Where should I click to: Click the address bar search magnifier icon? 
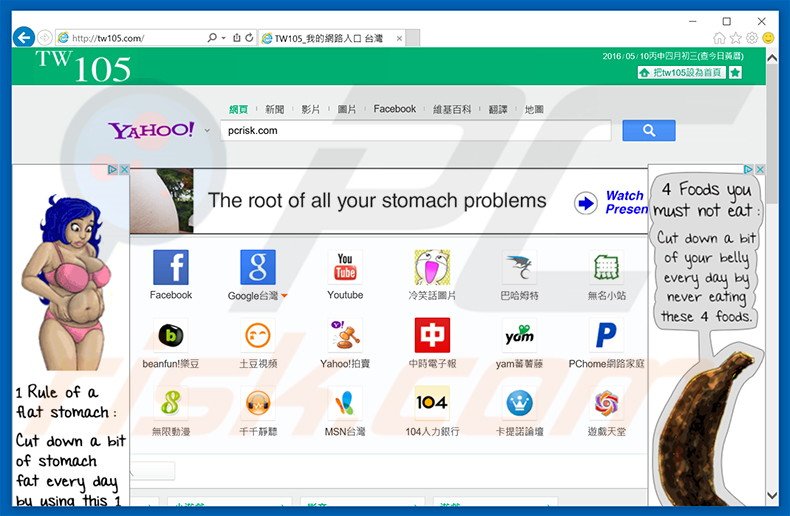click(x=212, y=38)
